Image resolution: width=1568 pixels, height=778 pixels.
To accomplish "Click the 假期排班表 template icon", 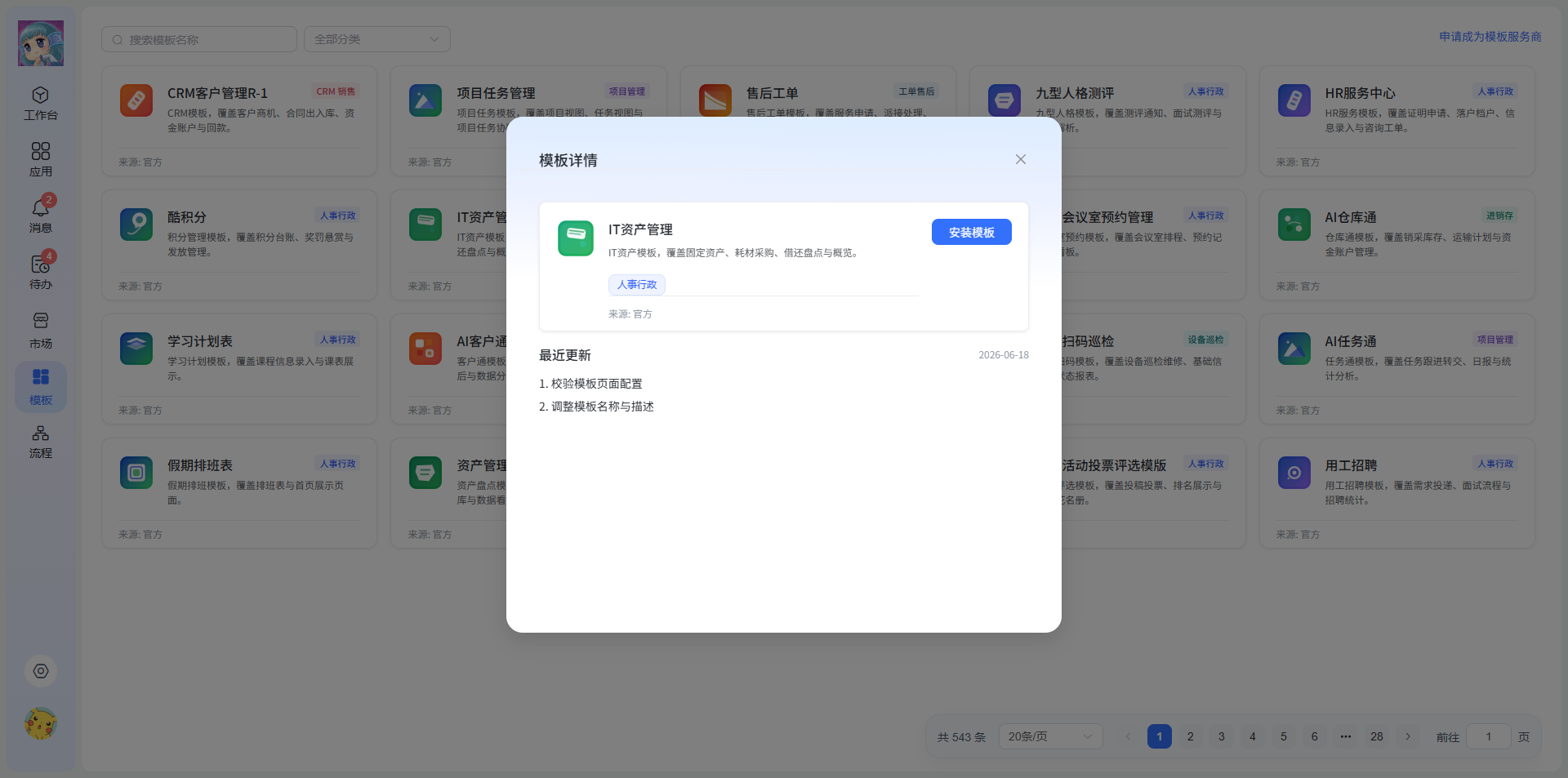I will click(136, 473).
